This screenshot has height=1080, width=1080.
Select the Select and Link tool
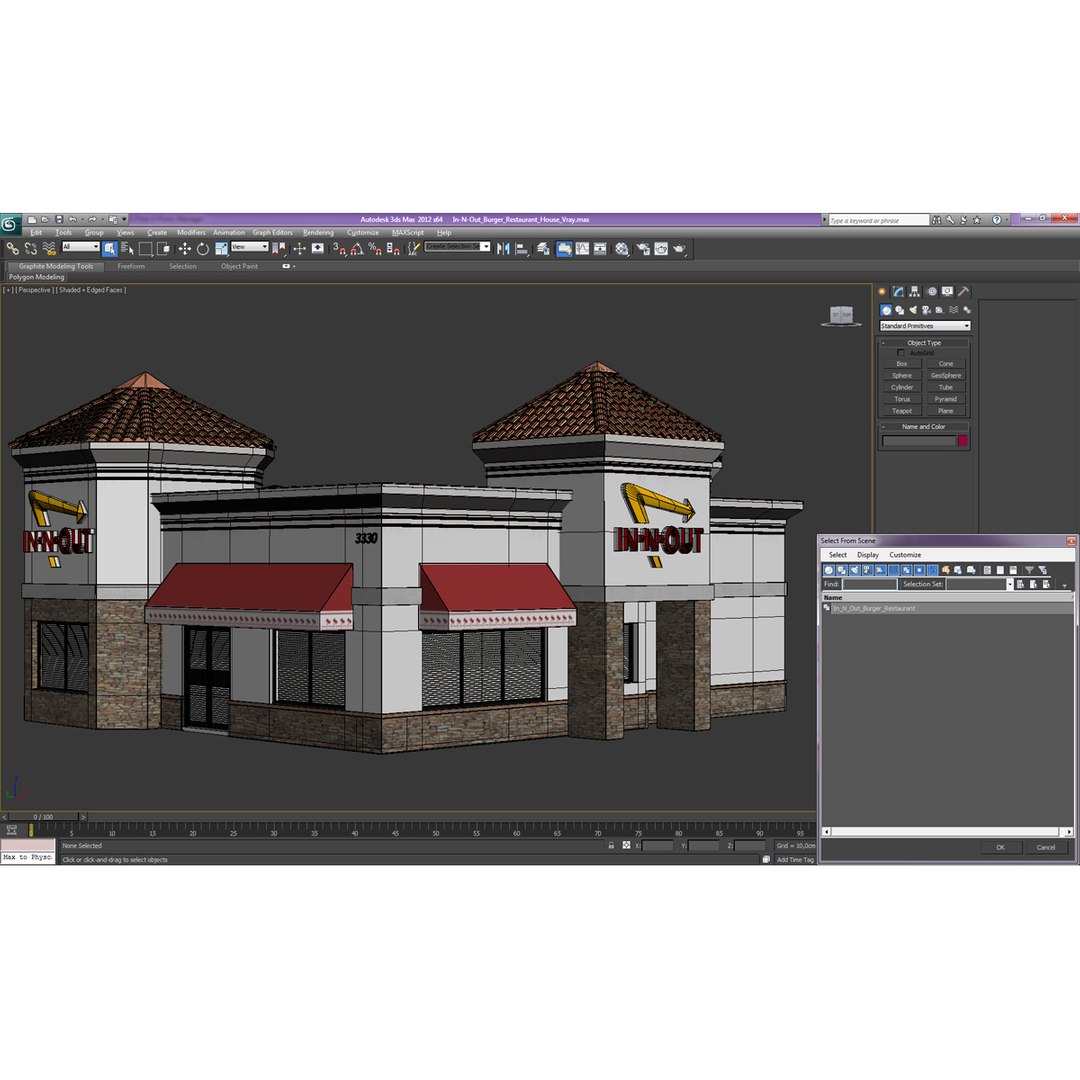12,249
